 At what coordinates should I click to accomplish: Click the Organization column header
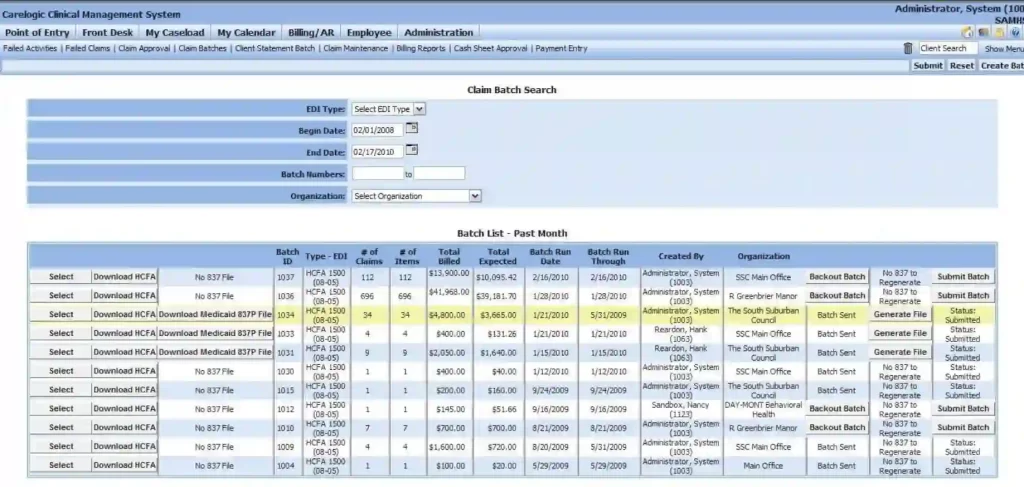[x=763, y=257]
